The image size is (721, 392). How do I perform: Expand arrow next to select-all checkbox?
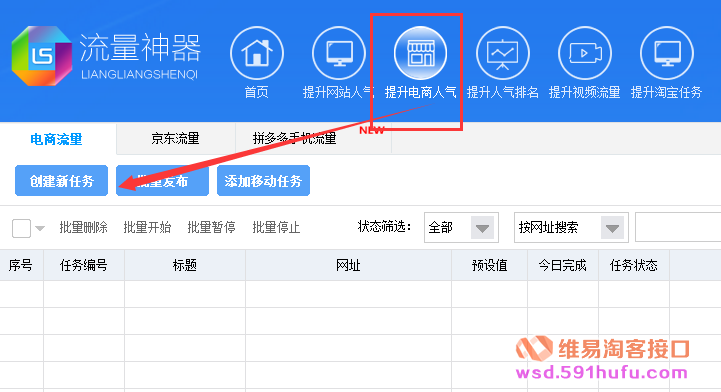40,228
